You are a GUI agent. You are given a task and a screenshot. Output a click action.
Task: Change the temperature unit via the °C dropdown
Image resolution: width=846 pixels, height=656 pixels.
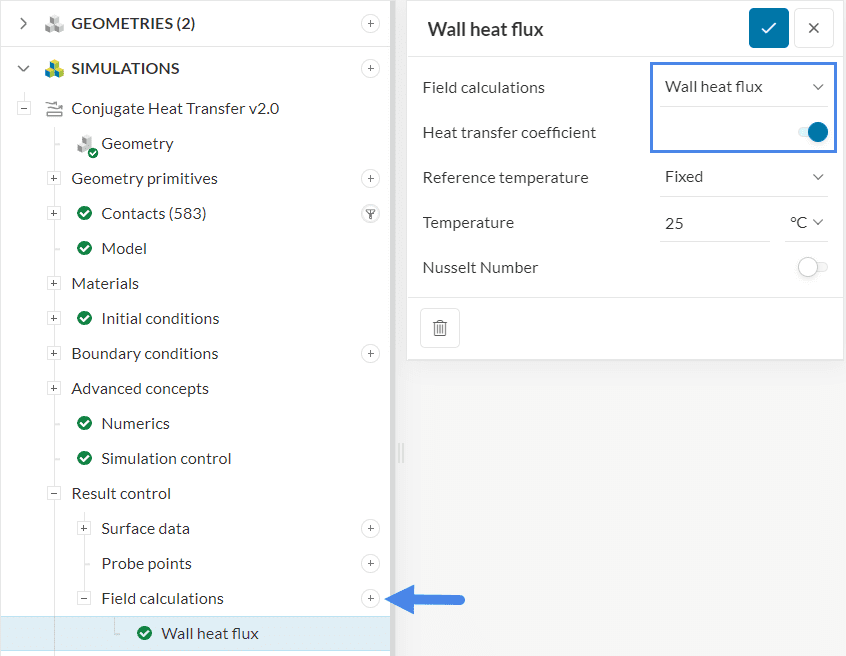[806, 222]
